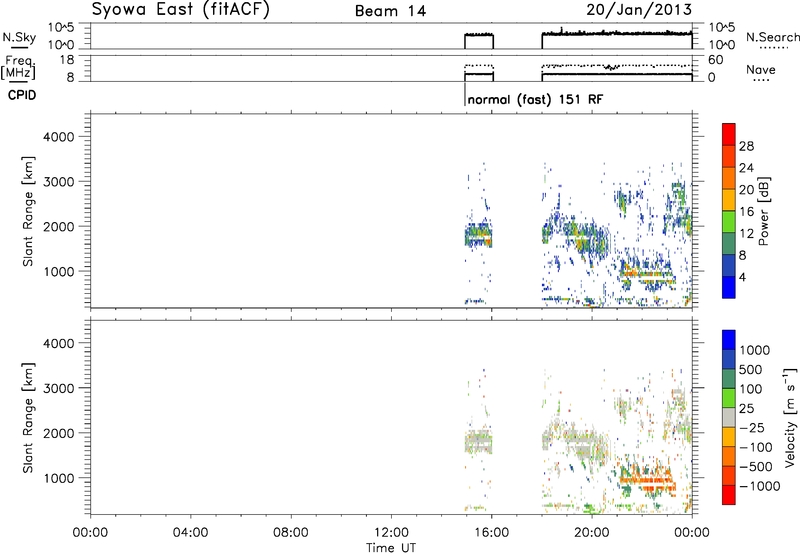
Task: Click the '1000' tick on the velocity colorbar
Action: pos(755,350)
